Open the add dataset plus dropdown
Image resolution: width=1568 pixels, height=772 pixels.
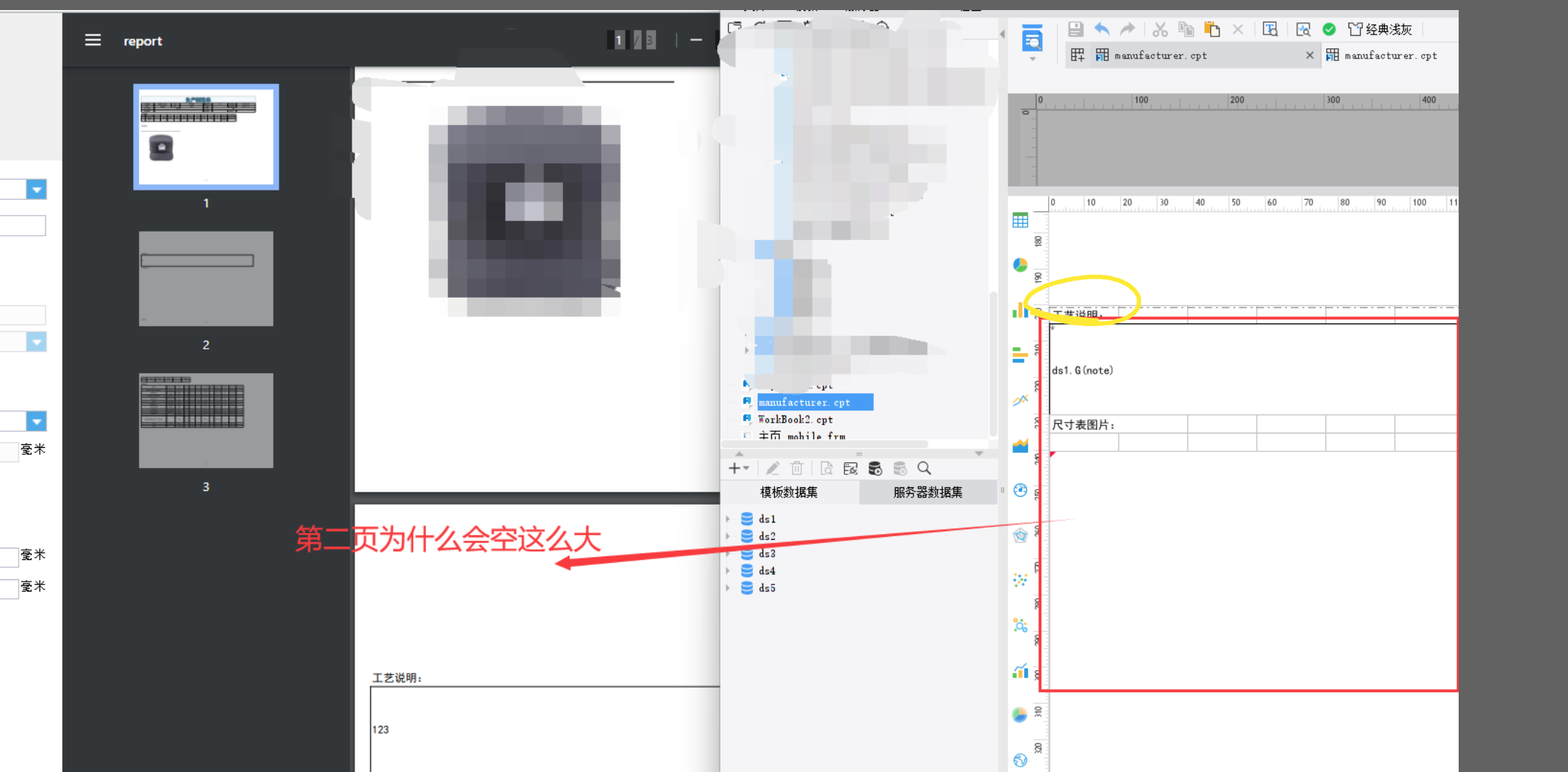pos(738,469)
